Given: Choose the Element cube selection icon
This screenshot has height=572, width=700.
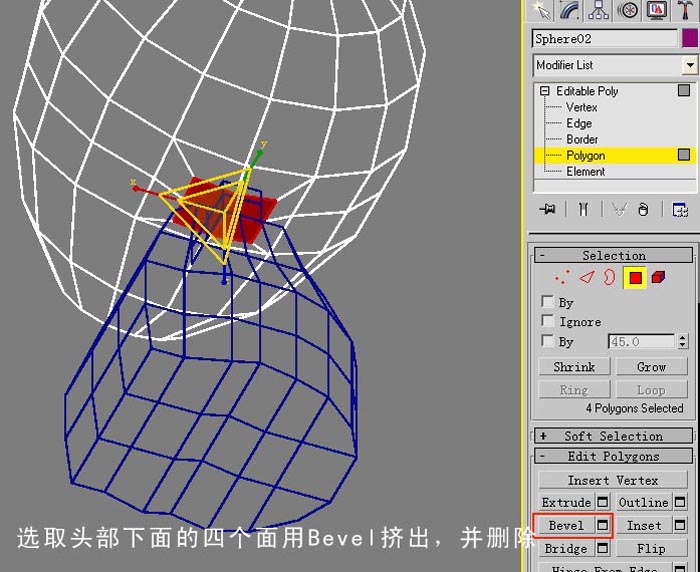Looking at the screenshot, I should (x=658, y=277).
